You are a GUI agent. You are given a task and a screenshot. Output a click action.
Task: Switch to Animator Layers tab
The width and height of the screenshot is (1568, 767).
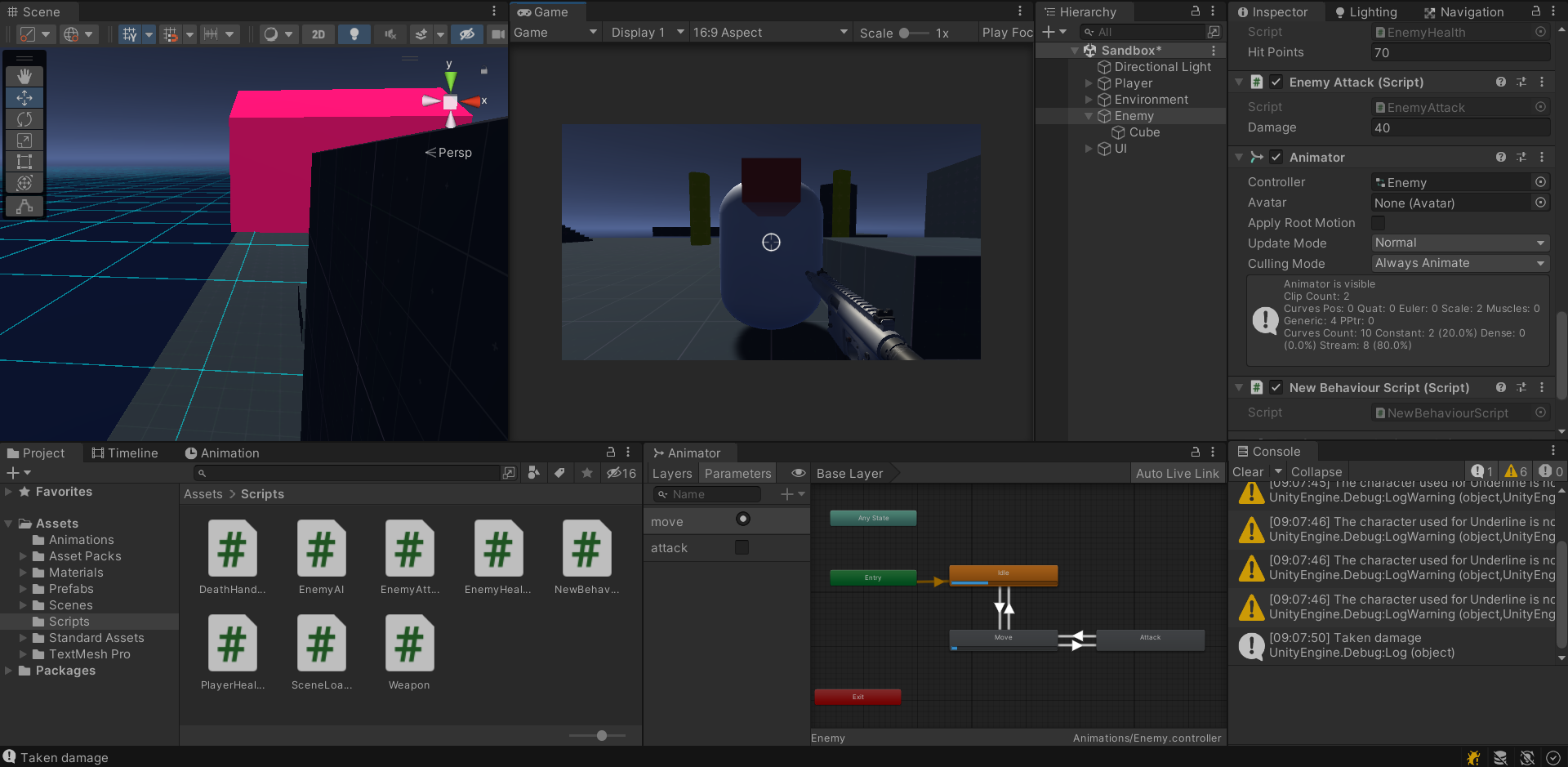[x=672, y=474]
